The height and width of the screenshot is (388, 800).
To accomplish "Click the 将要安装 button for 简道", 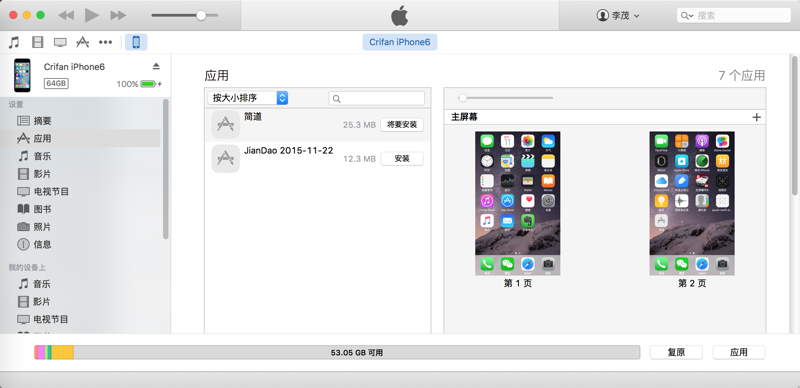I will pos(402,125).
